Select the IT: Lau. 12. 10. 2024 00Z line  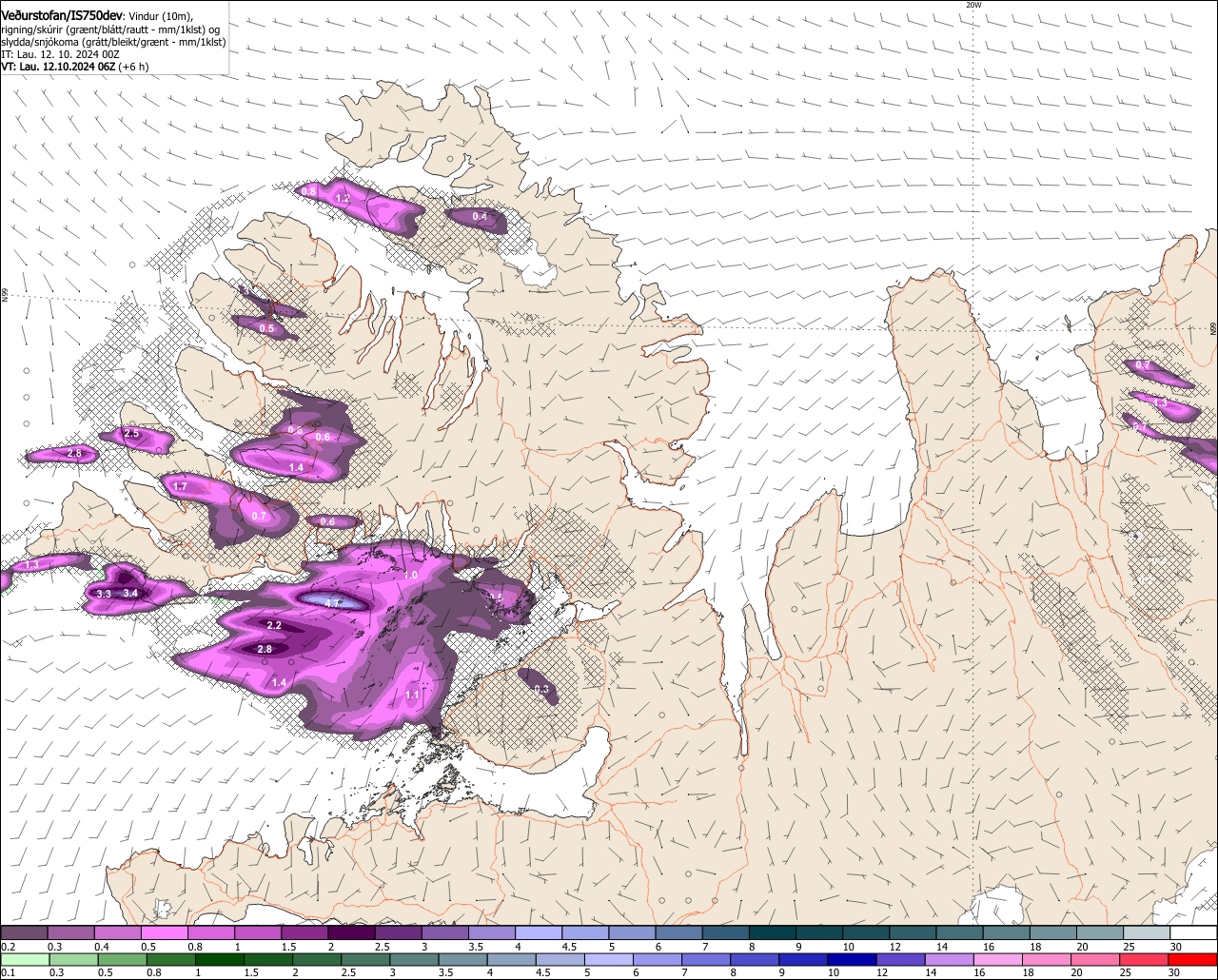pos(60,54)
